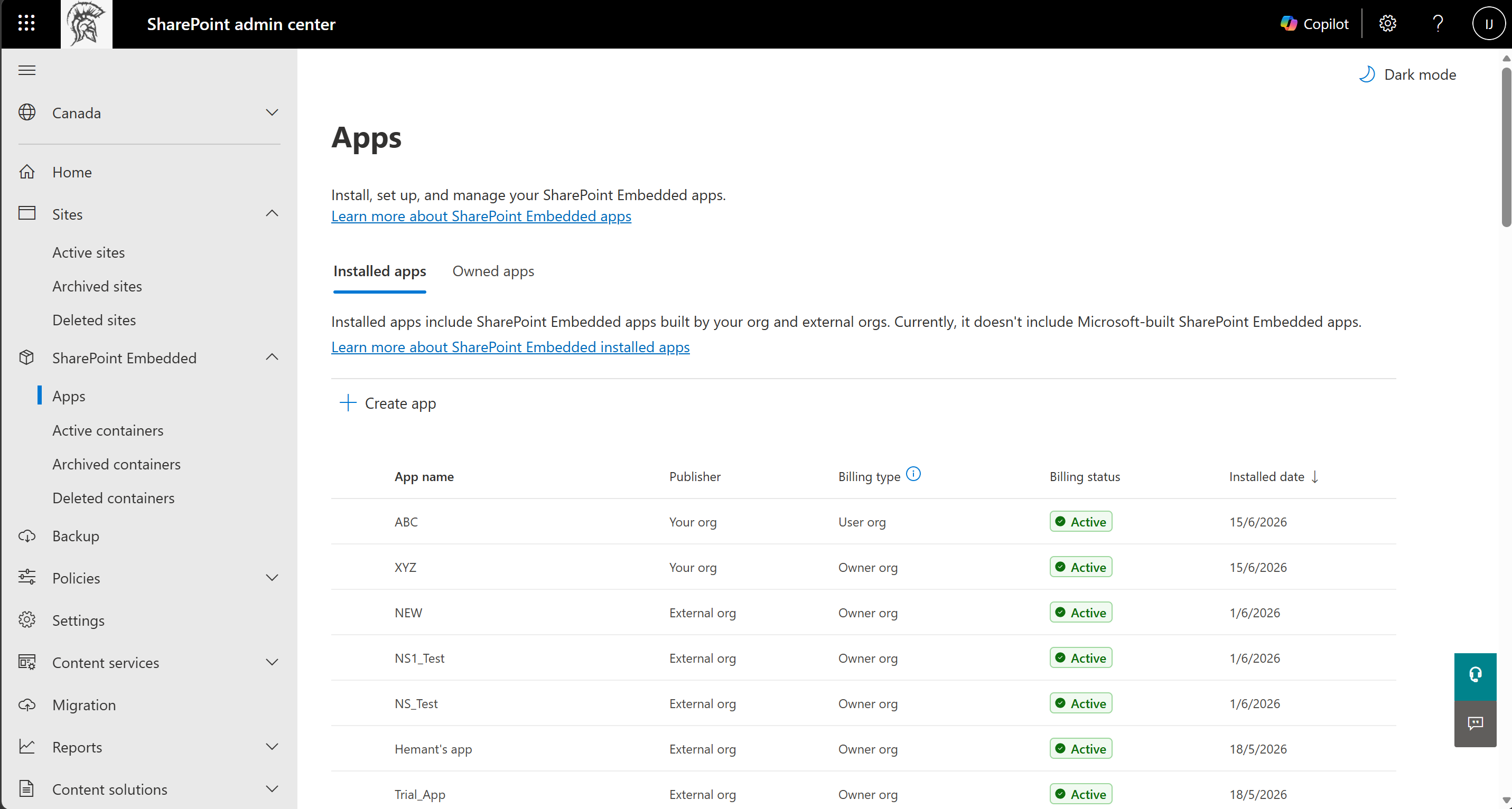Screen dimensions: 1512x809
Task: Click the Home house icon
Action: point(27,172)
